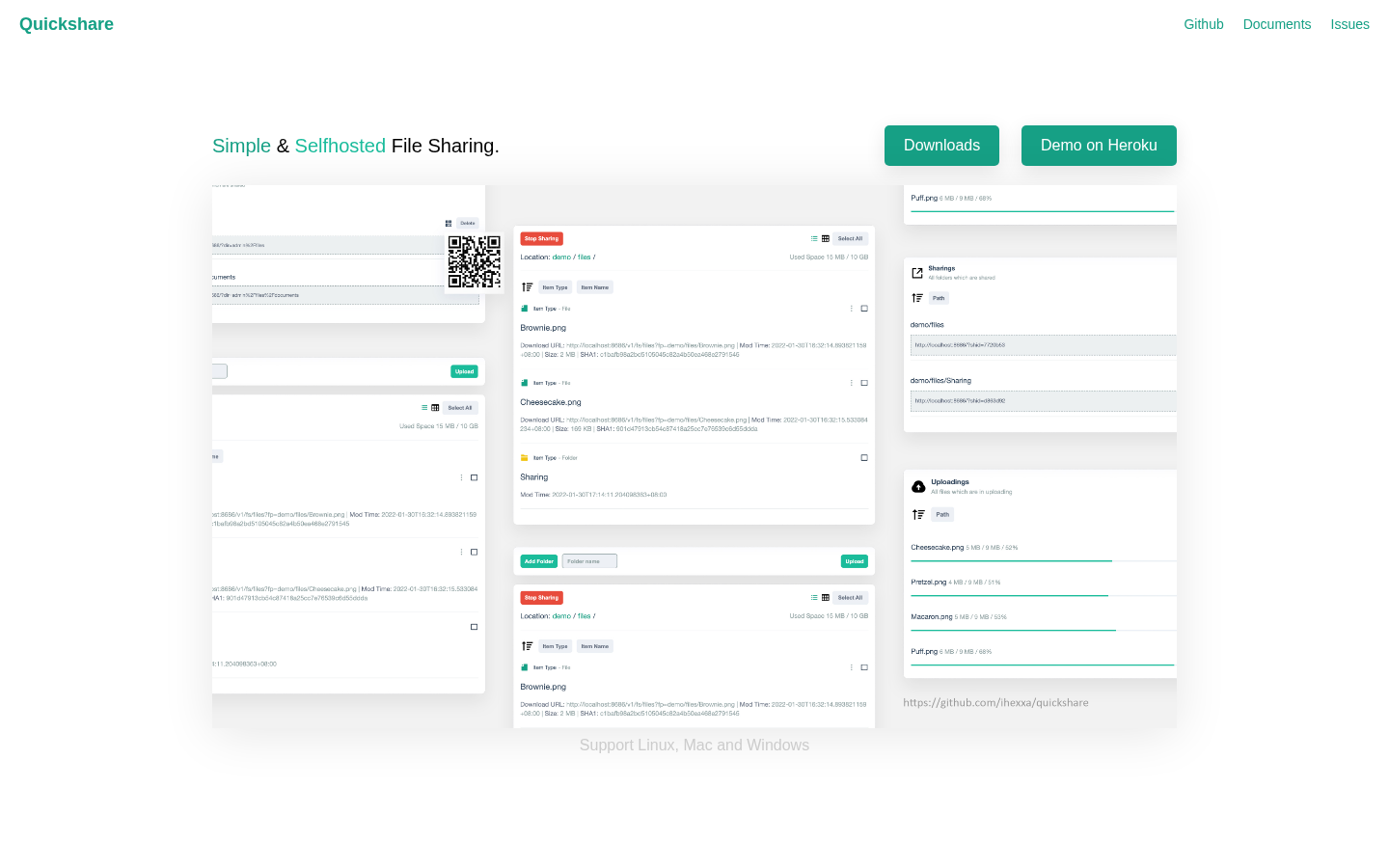This screenshot has width=1389, height=868.
Task: Click the Uploadings cloud upload icon
Action: pyautogui.click(x=918, y=487)
